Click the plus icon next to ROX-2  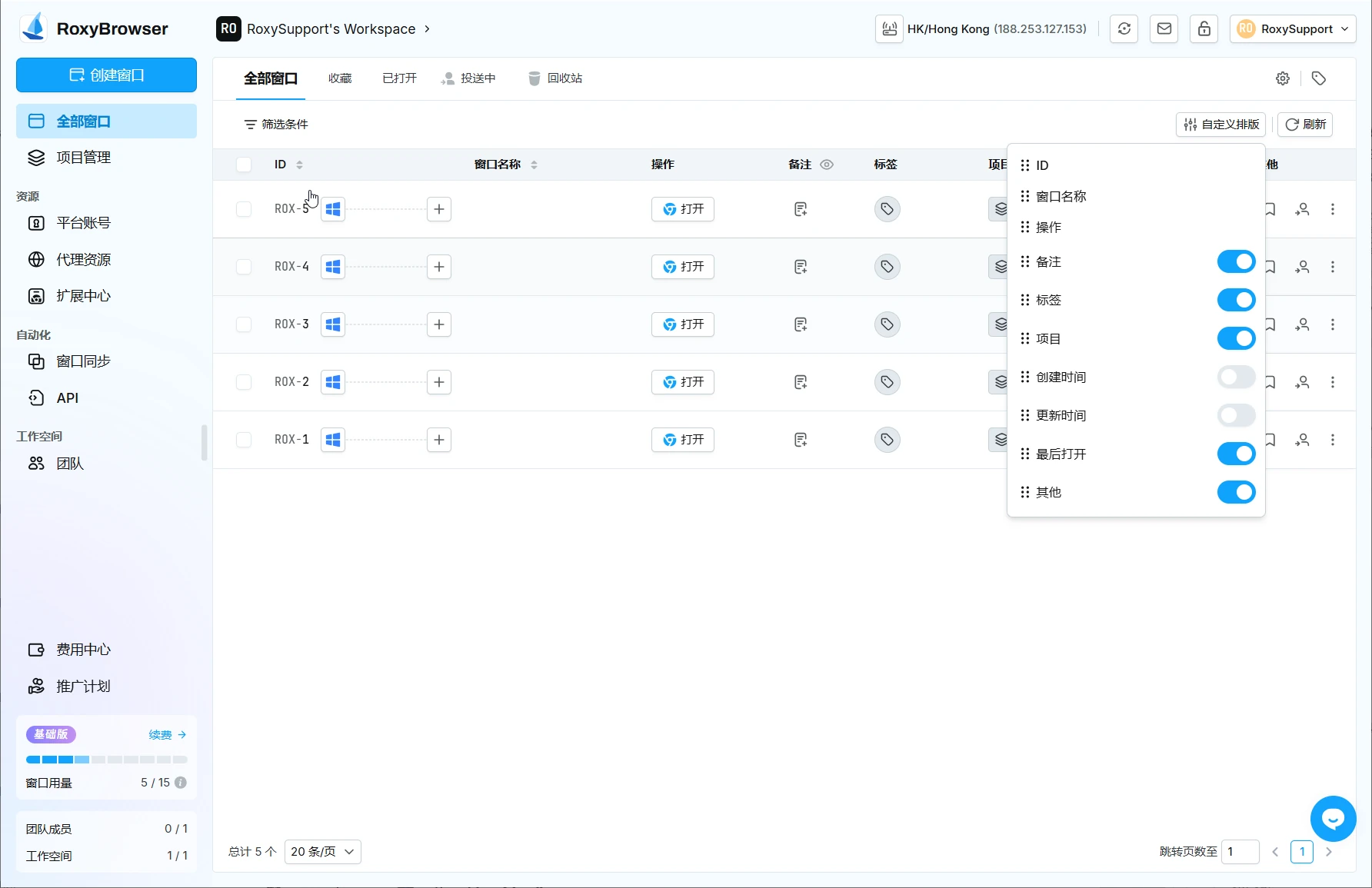pyautogui.click(x=439, y=382)
